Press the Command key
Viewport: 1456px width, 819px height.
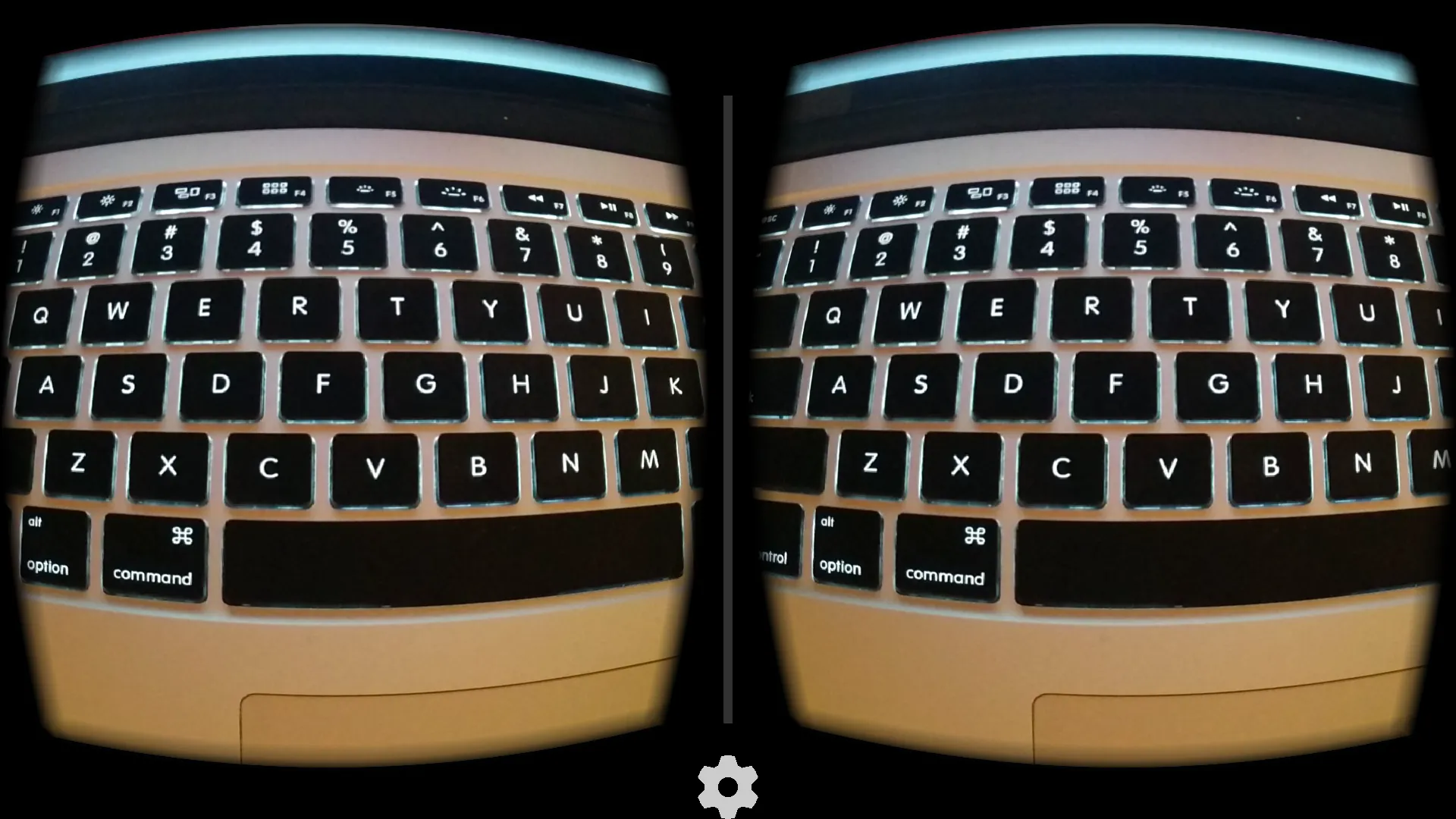pyautogui.click(x=154, y=551)
